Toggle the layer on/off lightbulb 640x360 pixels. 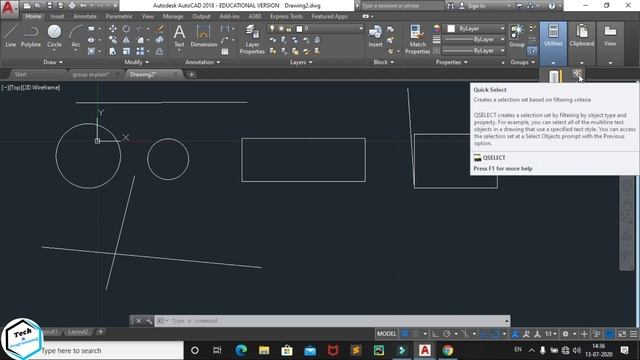[x=272, y=29]
